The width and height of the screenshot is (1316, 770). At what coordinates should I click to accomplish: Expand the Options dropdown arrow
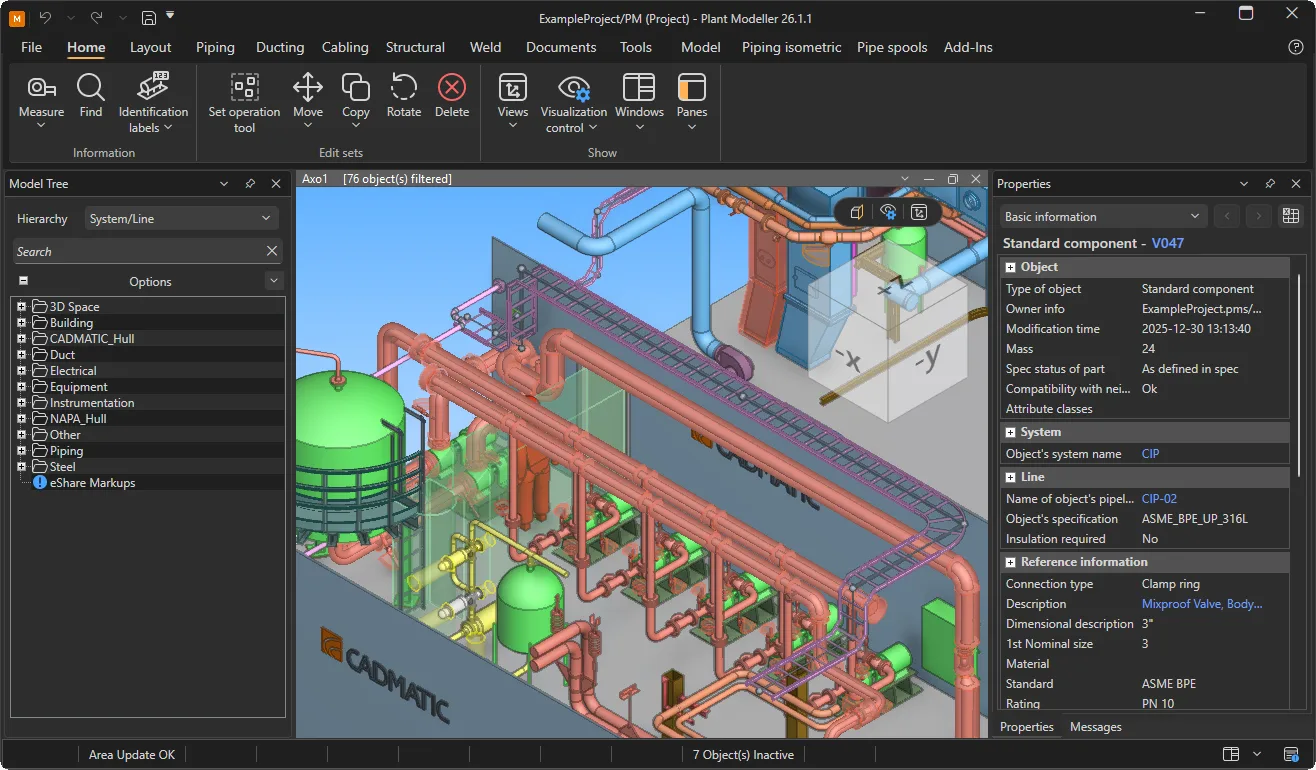point(274,281)
